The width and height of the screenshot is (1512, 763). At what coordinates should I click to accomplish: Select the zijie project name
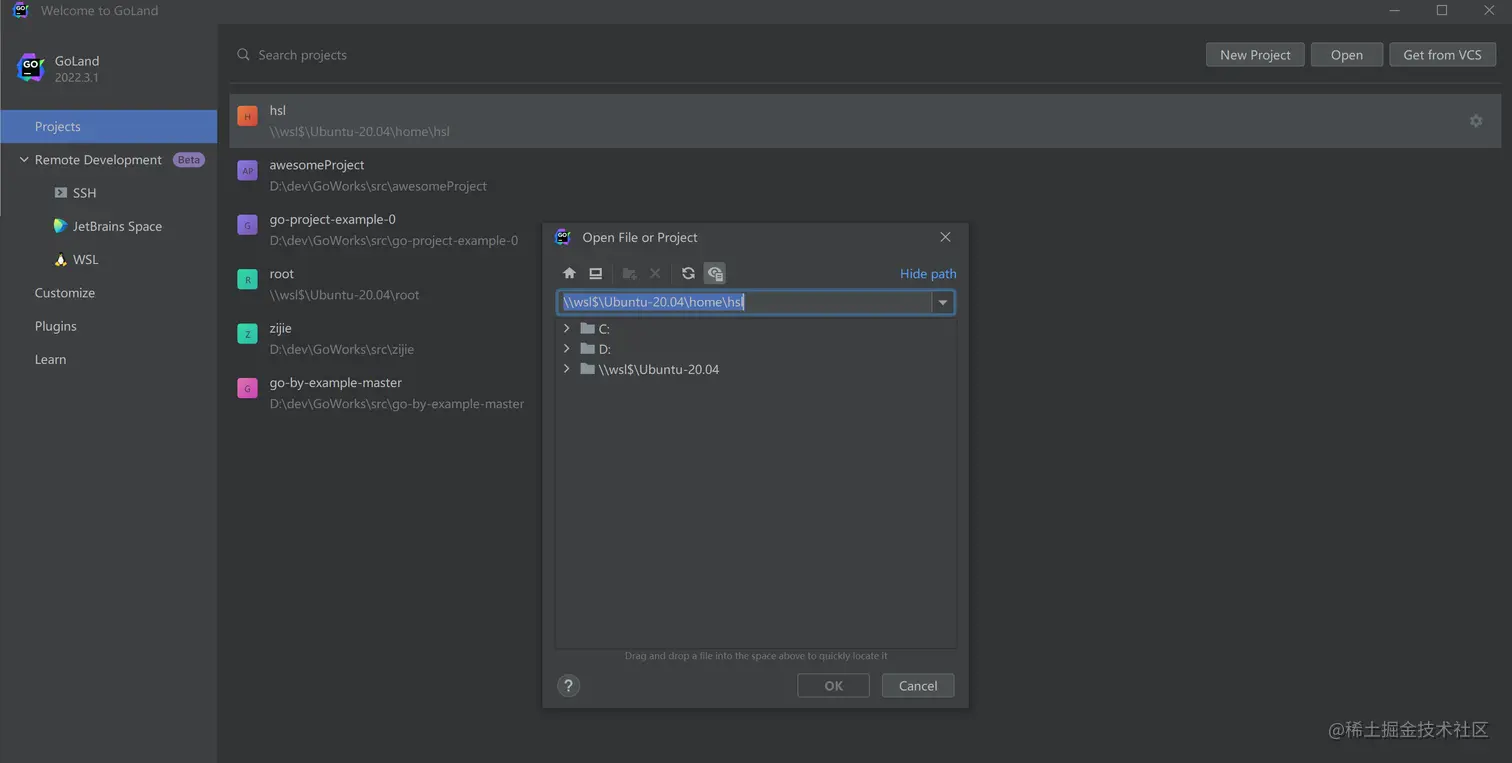click(281, 328)
